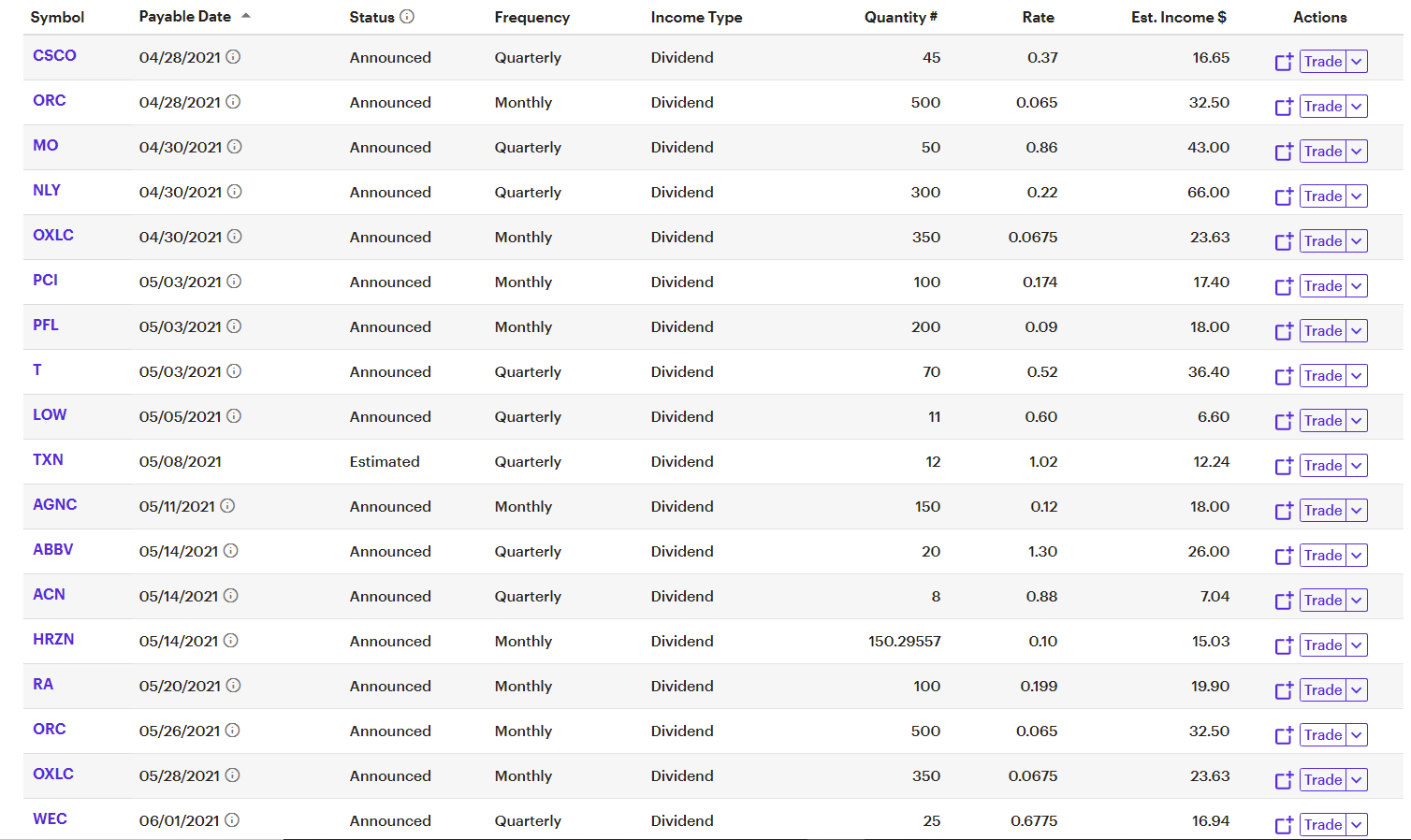This screenshot has height=840, width=1411.
Task: Click the Frequency column header
Action: click(531, 17)
